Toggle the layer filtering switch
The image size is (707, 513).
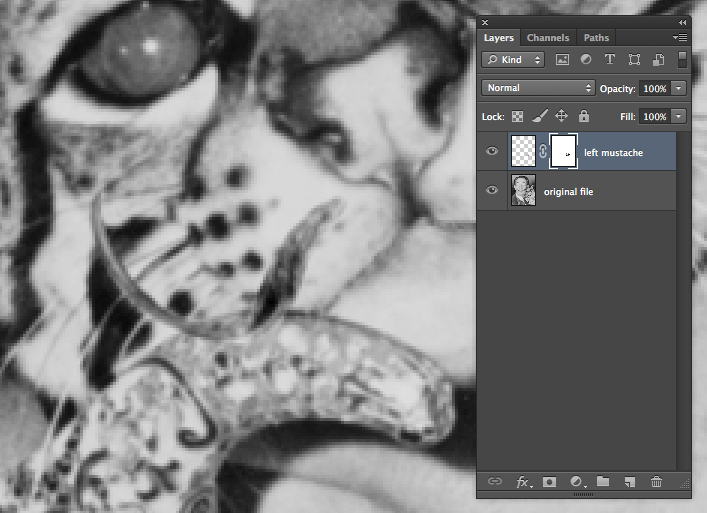(x=682, y=60)
